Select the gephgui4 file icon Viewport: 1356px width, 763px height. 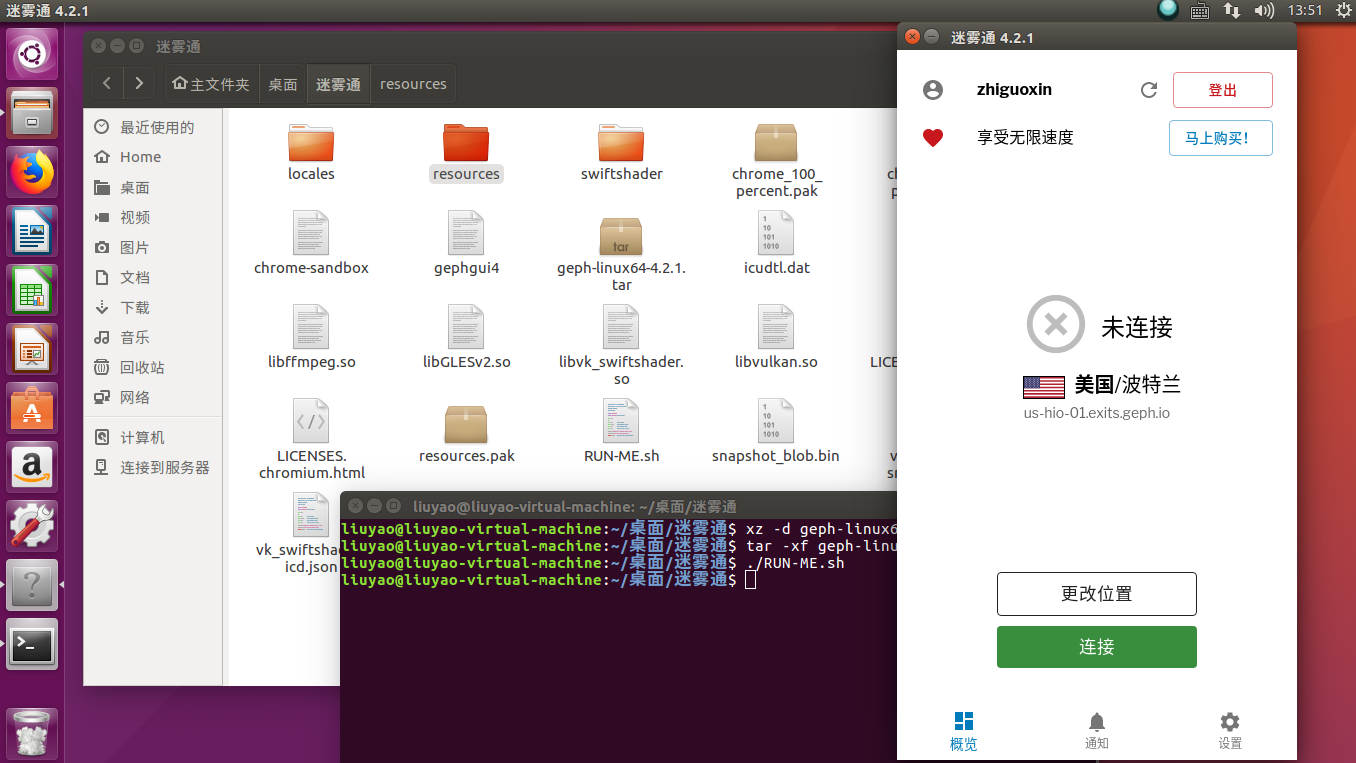point(466,233)
